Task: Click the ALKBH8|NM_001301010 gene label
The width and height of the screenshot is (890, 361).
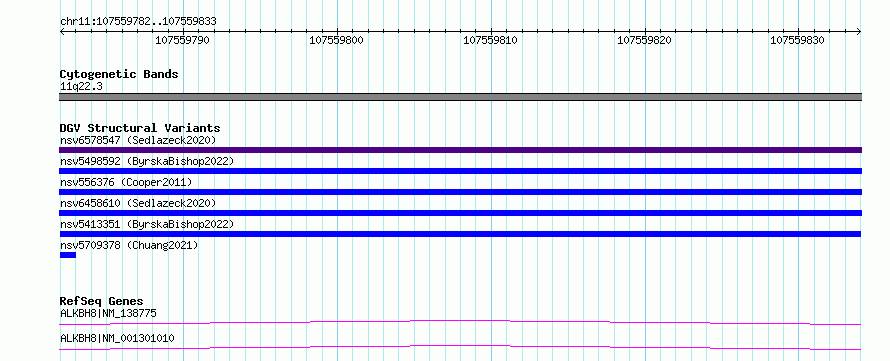Action: coord(117,339)
